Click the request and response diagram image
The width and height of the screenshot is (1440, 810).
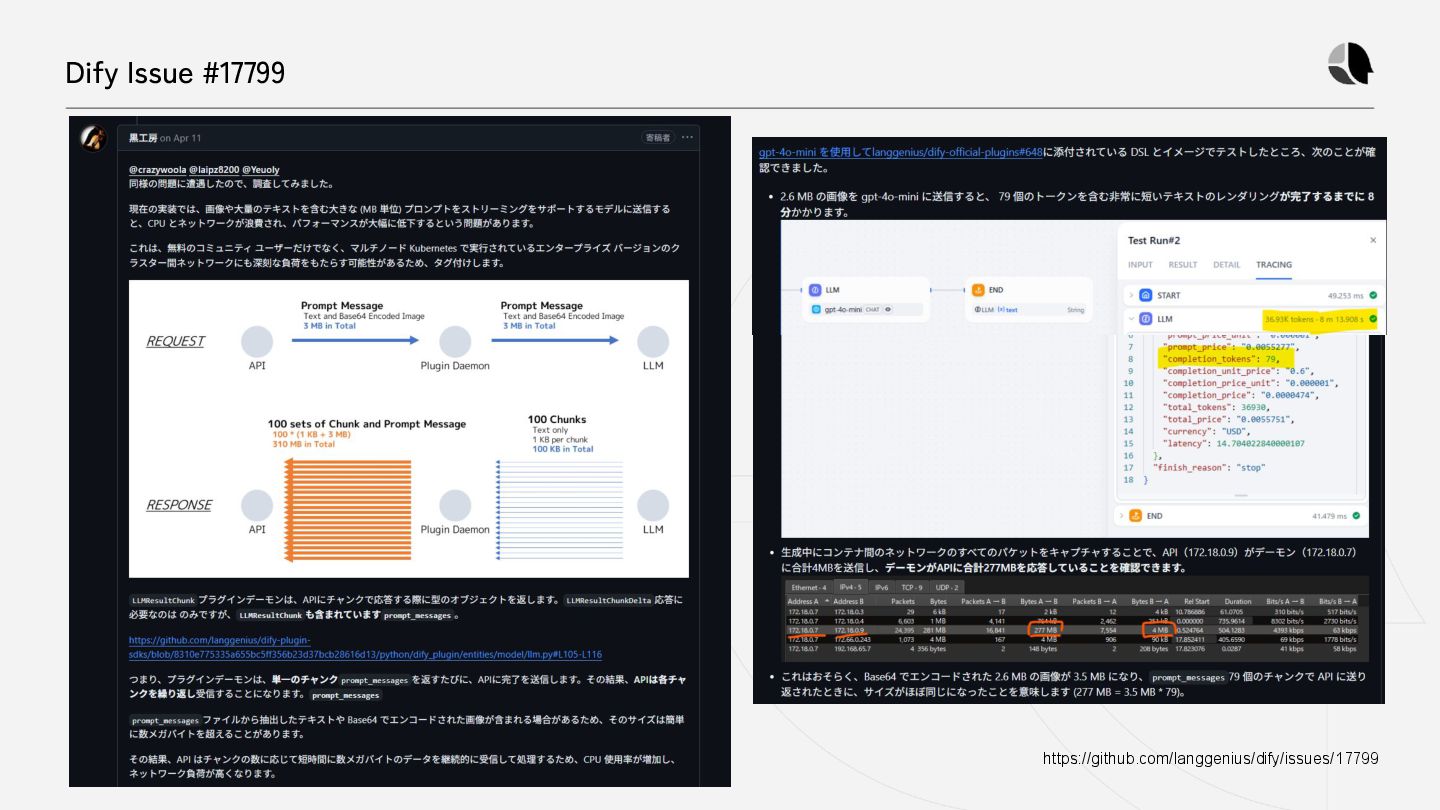tap(409, 429)
